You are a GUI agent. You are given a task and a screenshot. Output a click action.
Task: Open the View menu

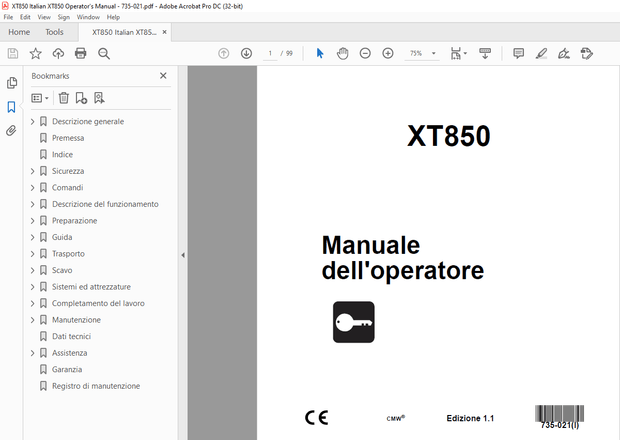pyautogui.click(x=44, y=17)
